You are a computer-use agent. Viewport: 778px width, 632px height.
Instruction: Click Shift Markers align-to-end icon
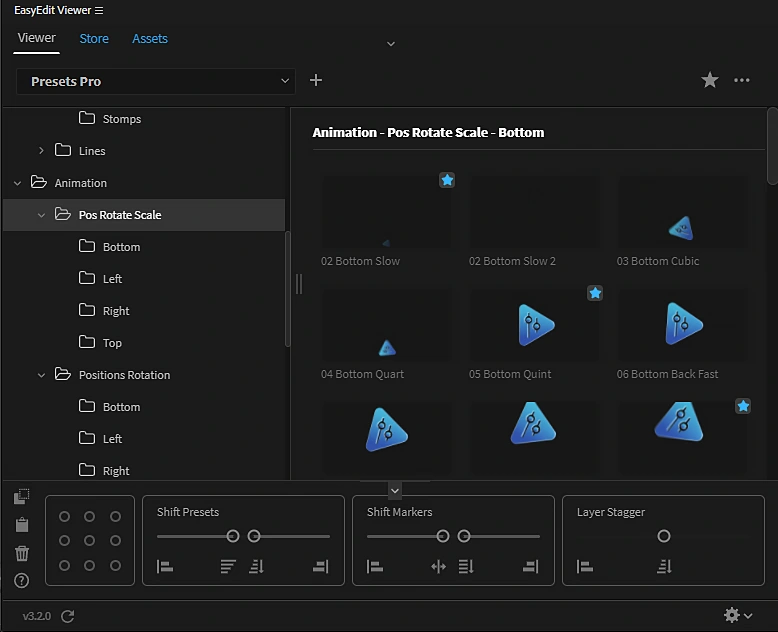[x=530, y=566]
